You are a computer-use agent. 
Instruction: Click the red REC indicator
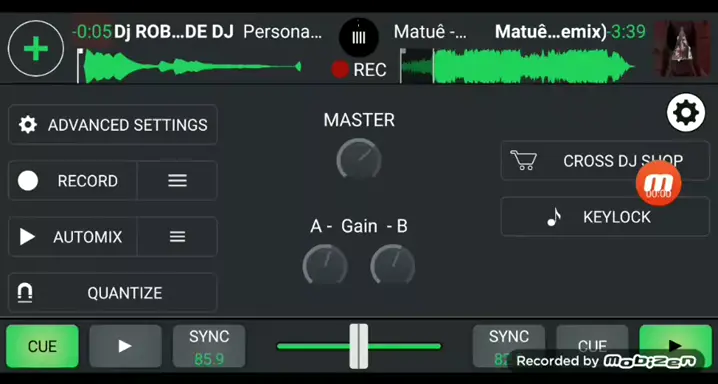coord(359,70)
